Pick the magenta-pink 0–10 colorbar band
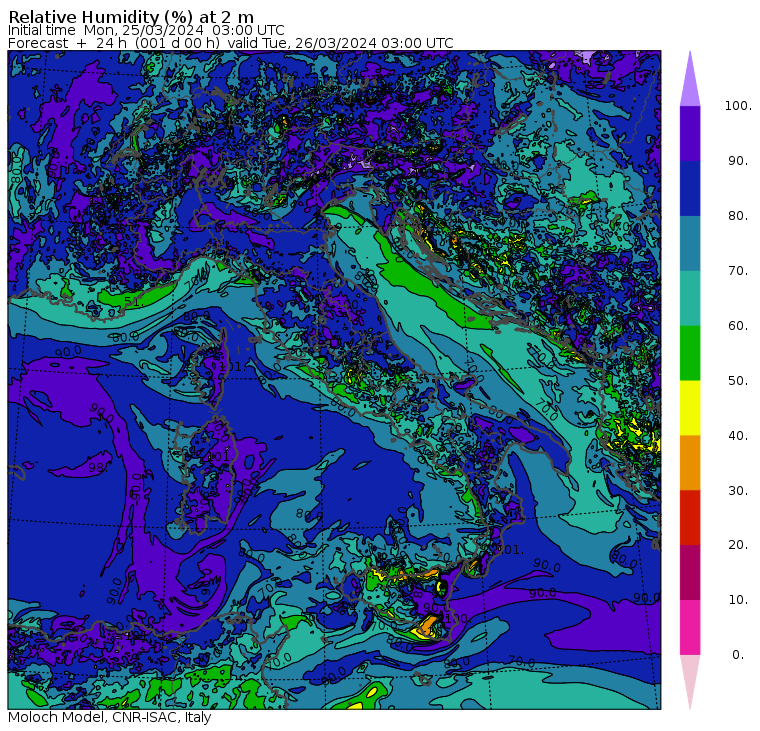Viewport: 760px width, 731px height. pyautogui.click(x=690, y=628)
